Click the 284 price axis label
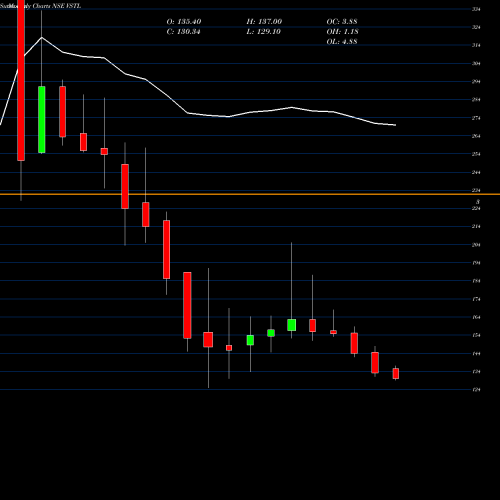 coord(476,100)
